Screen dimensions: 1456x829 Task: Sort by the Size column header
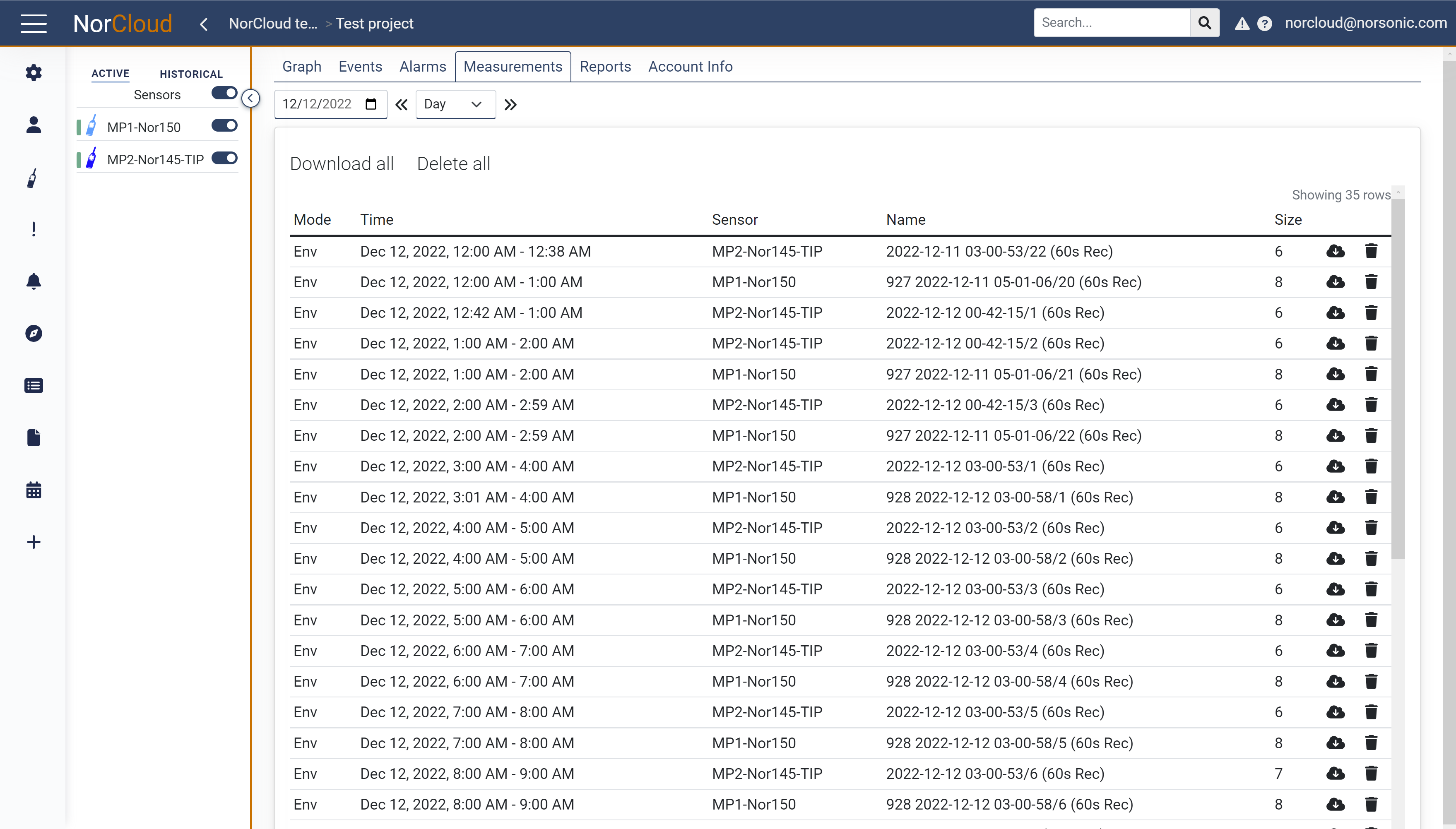[1288, 220]
